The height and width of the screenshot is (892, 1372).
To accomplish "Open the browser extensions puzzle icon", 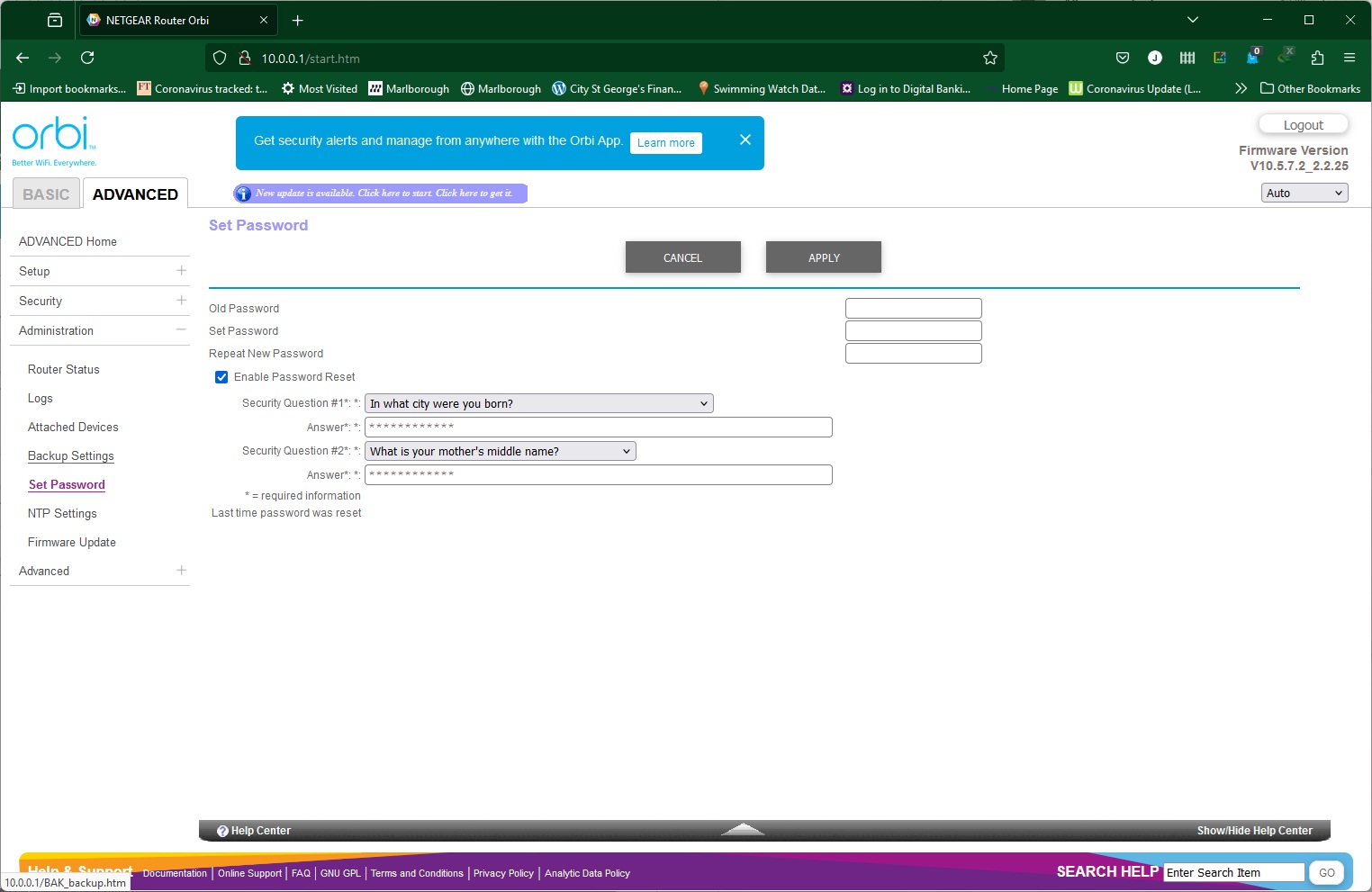I will point(1317,58).
